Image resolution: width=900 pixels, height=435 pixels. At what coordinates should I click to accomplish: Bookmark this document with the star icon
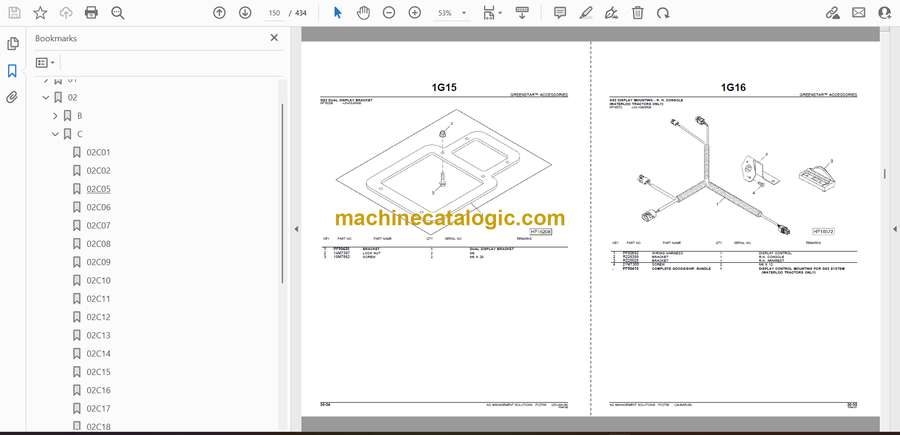[40, 13]
